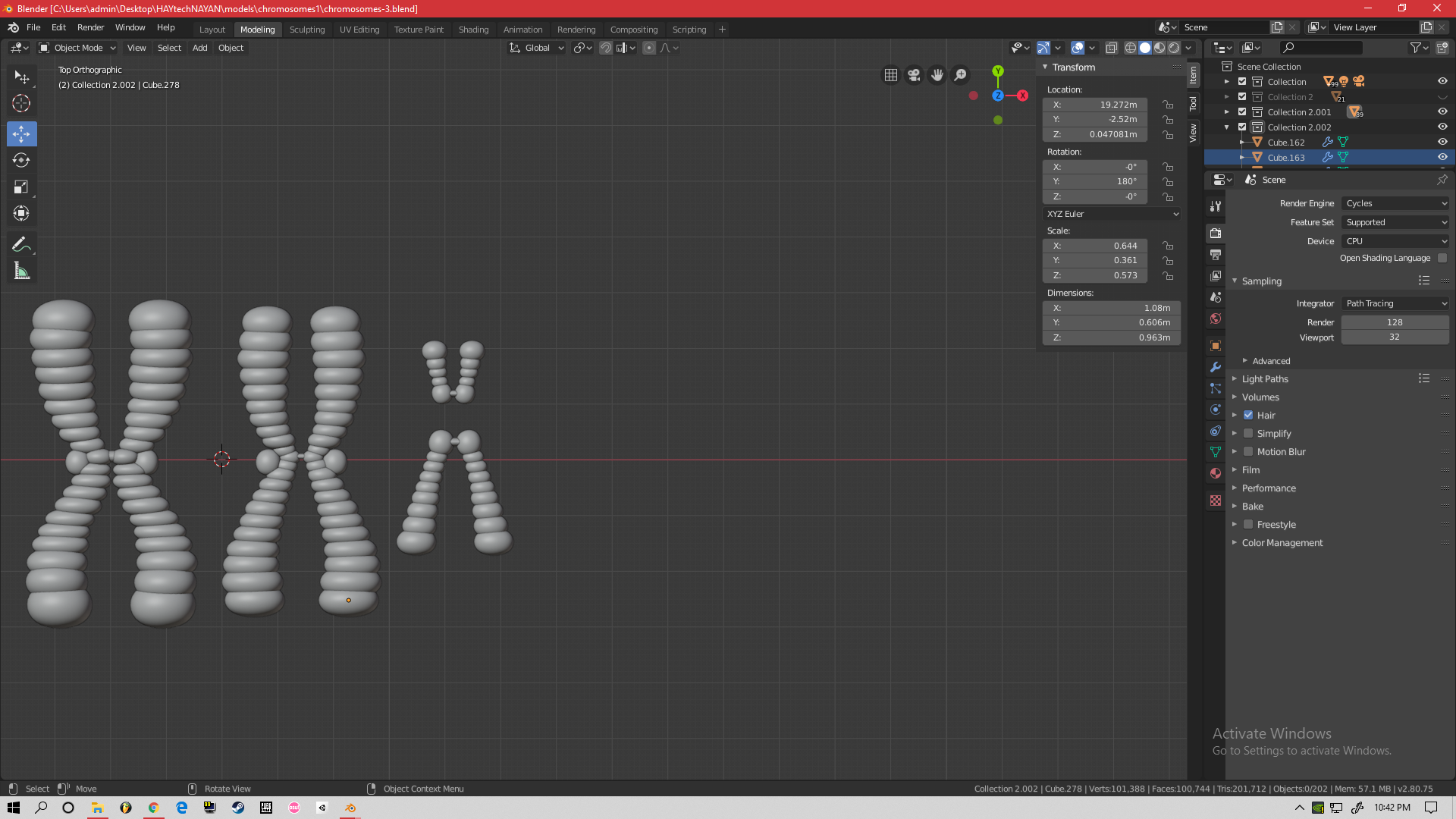
Task: Select the Annotate tool
Action: (x=21, y=244)
